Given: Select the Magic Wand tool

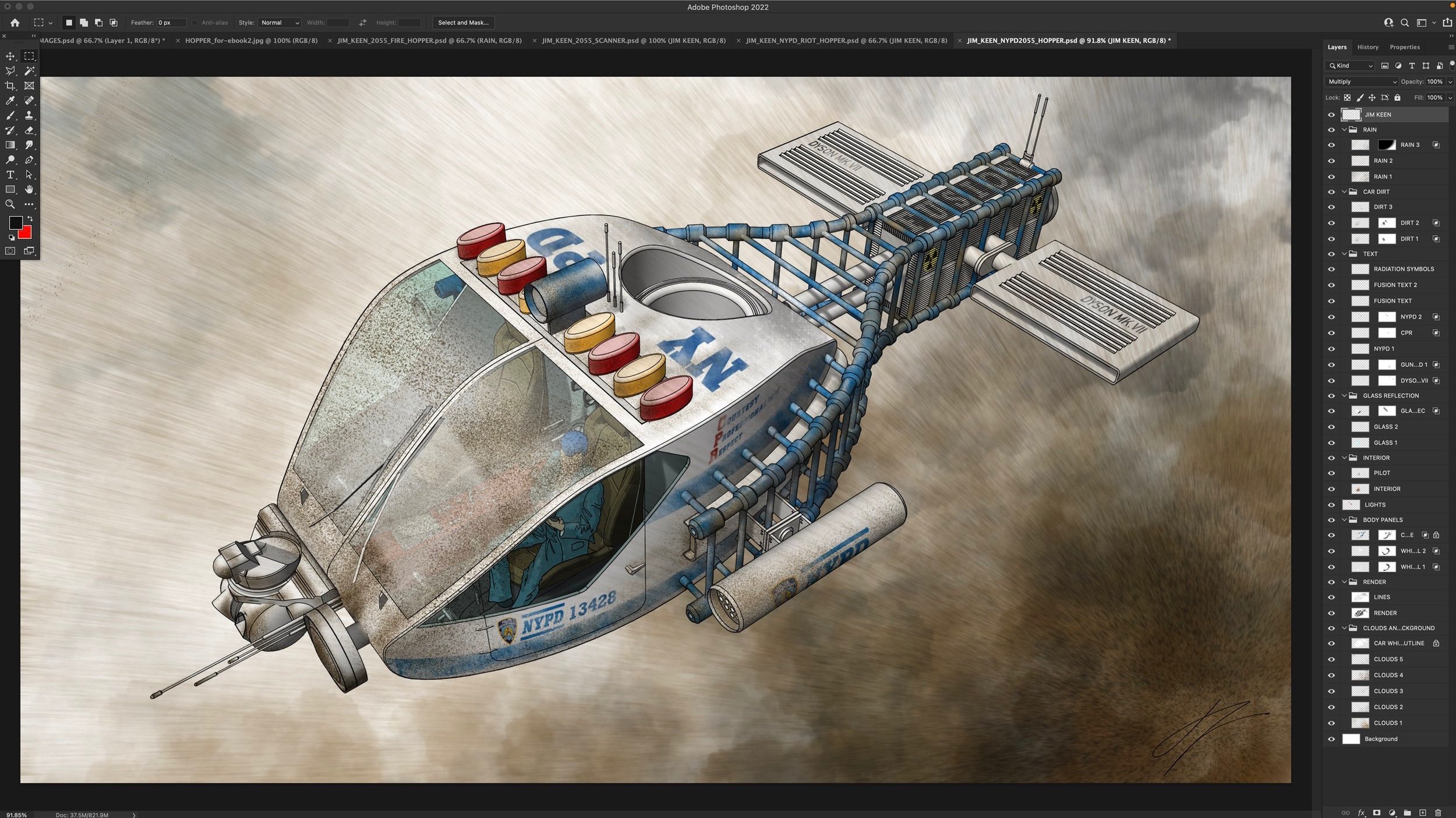Looking at the screenshot, I should tap(29, 71).
